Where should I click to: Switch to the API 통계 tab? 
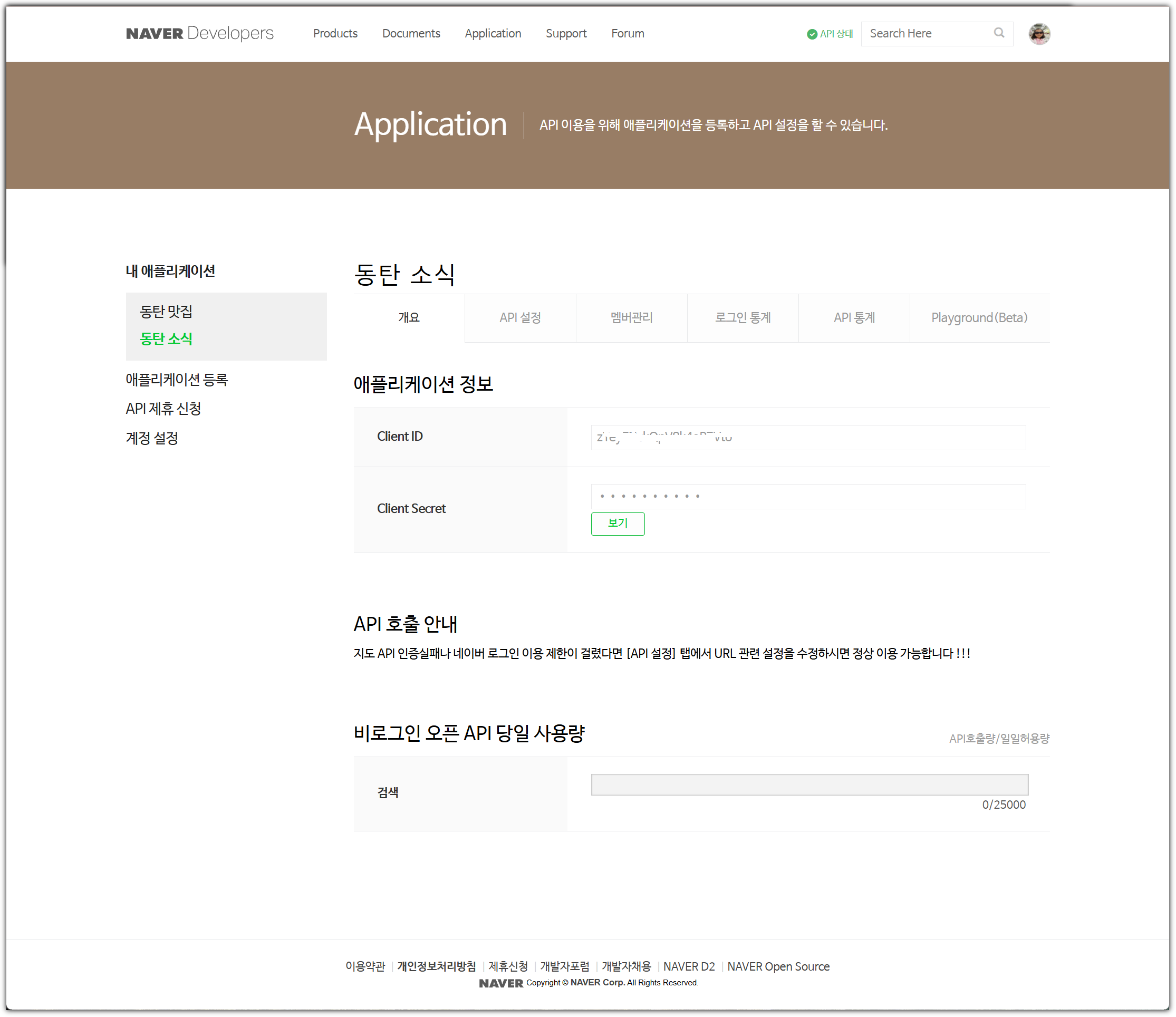pyautogui.click(x=854, y=318)
